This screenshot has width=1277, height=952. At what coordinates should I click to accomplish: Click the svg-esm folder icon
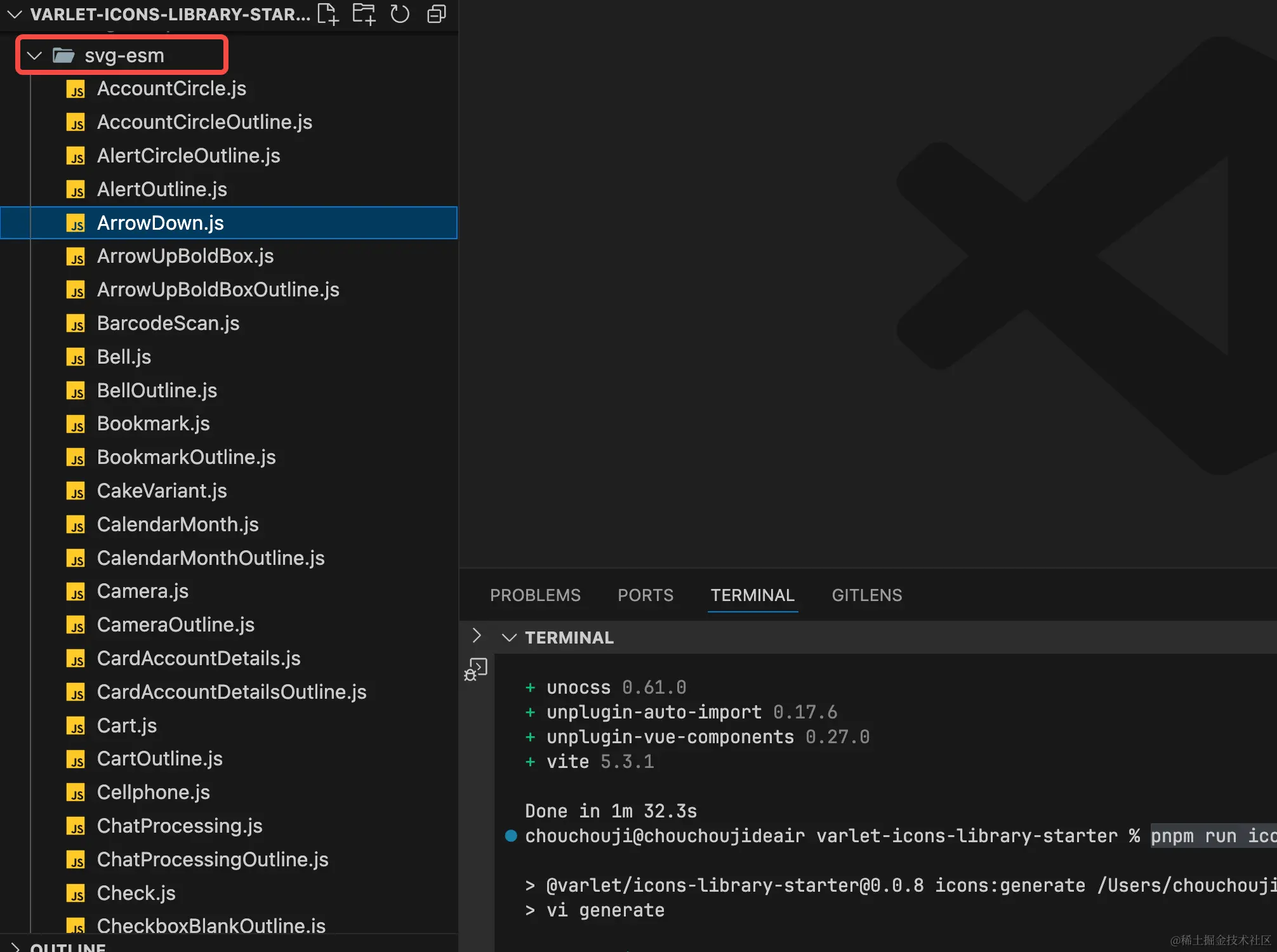63,56
